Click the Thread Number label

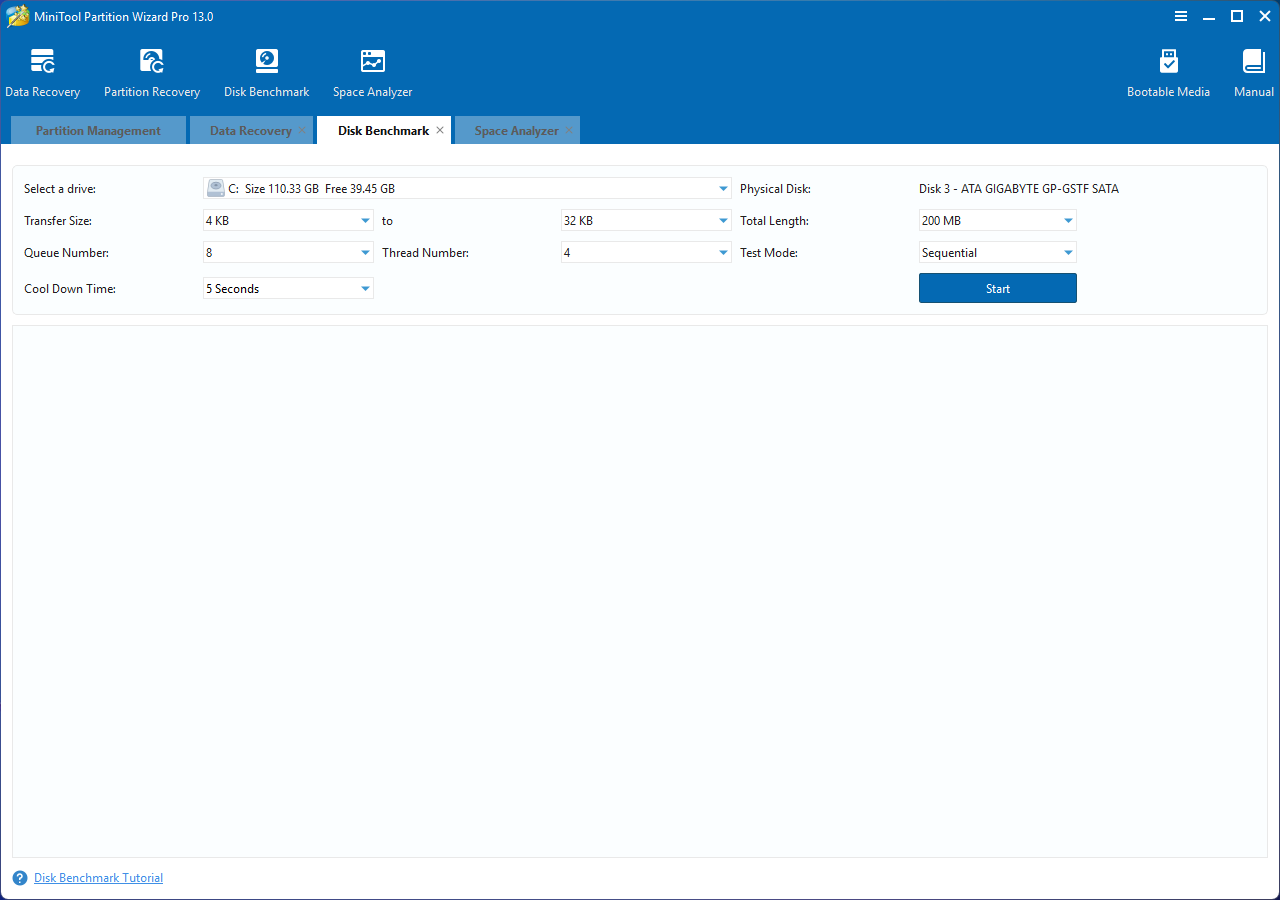coord(425,252)
